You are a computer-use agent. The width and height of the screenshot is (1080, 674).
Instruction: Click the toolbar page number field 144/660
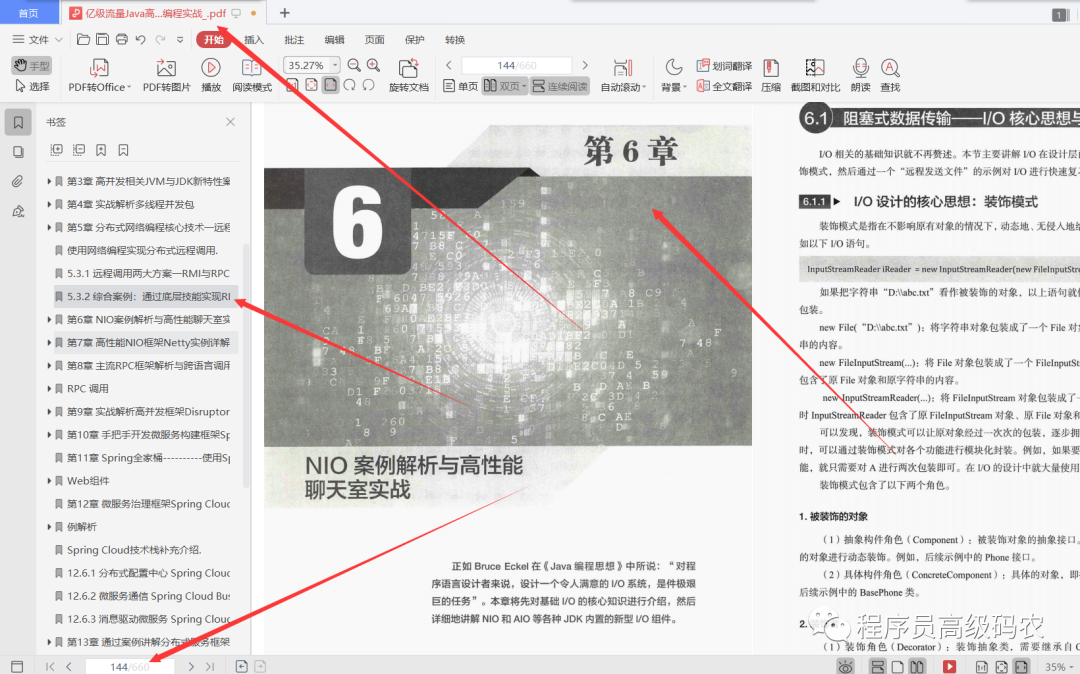[517, 65]
